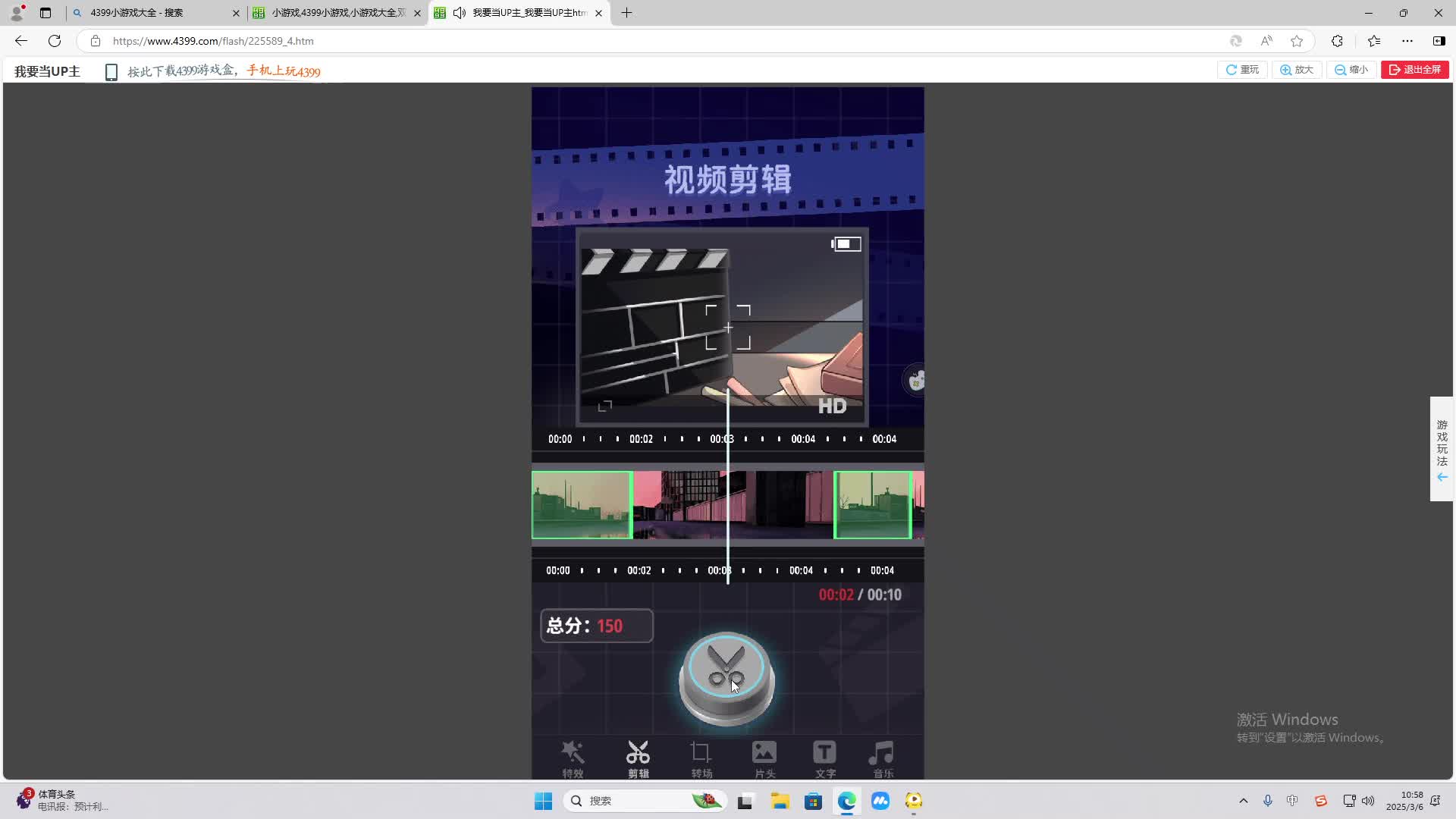Expand the 游戏玩法 side panel arrow
The width and height of the screenshot is (1456, 819).
[x=1442, y=477]
